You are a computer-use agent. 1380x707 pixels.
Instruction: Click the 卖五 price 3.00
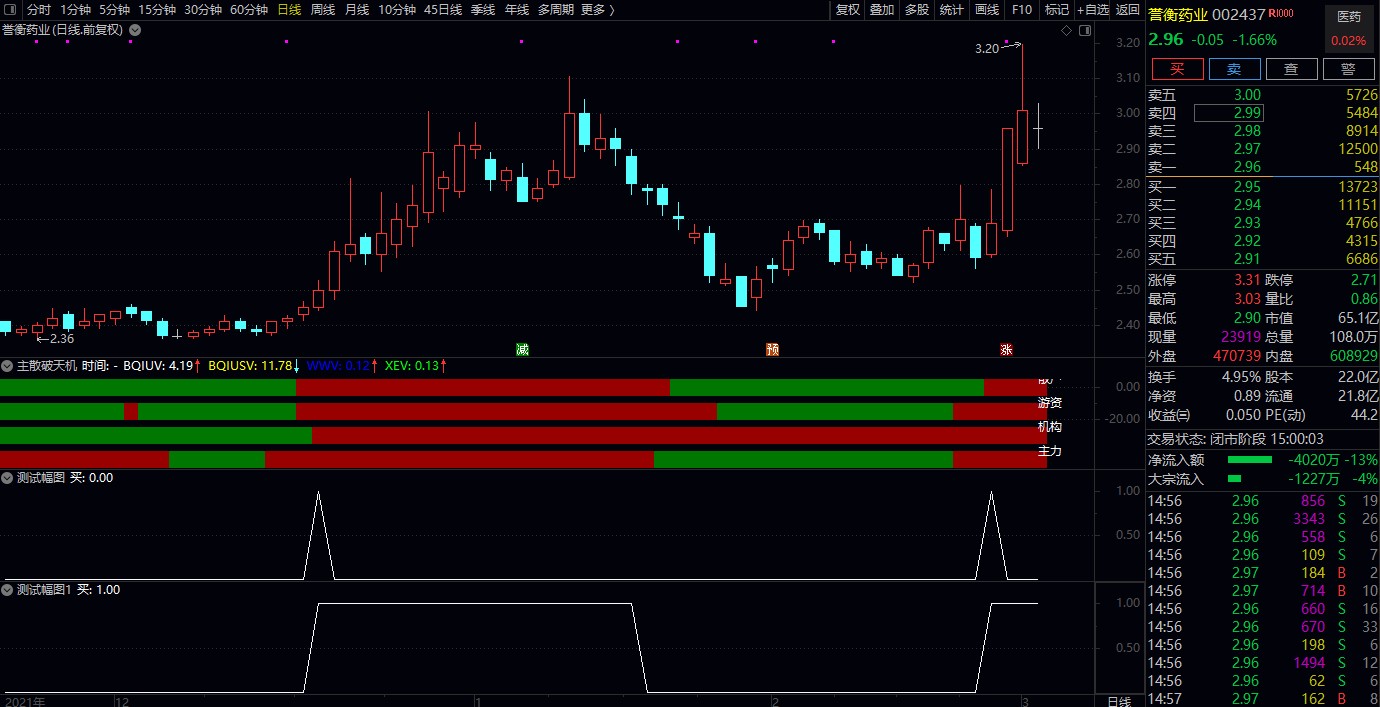[x=1247, y=95]
